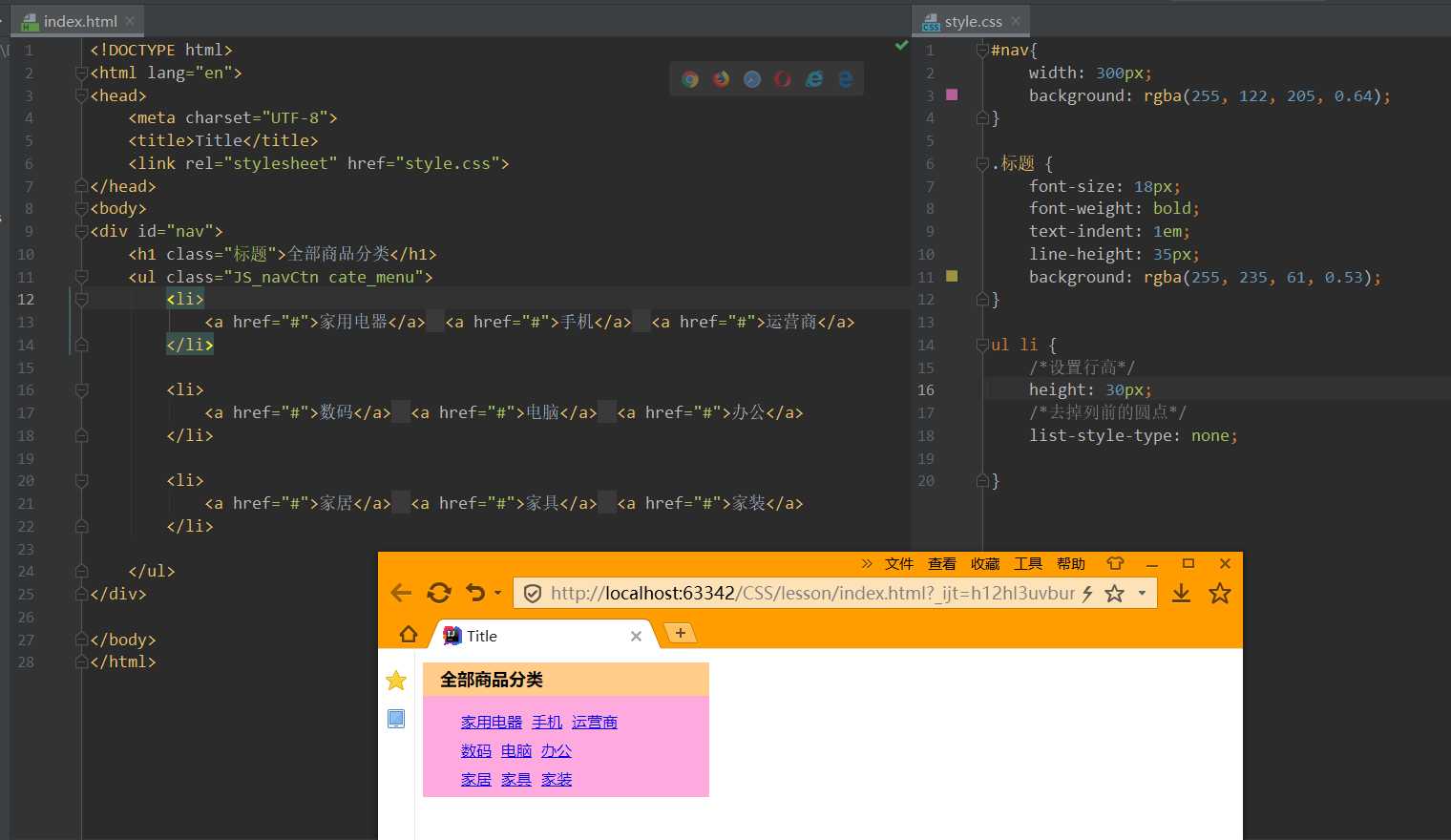Collapse the li fold on line 20
Viewport: 1451px width, 840px height.
coord(81,480)
